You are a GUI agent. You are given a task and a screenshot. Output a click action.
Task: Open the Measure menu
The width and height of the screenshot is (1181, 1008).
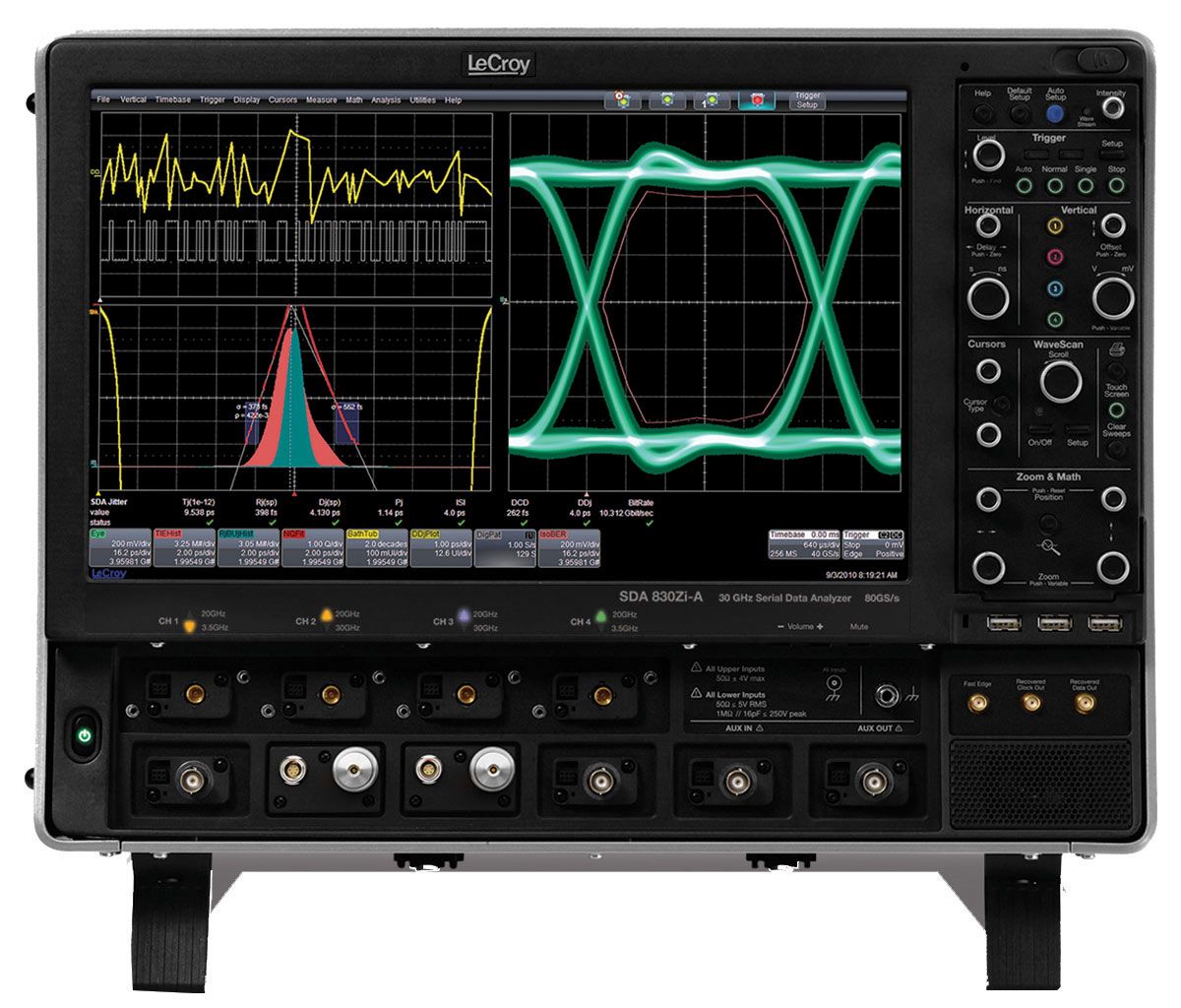tap(321, 99)
